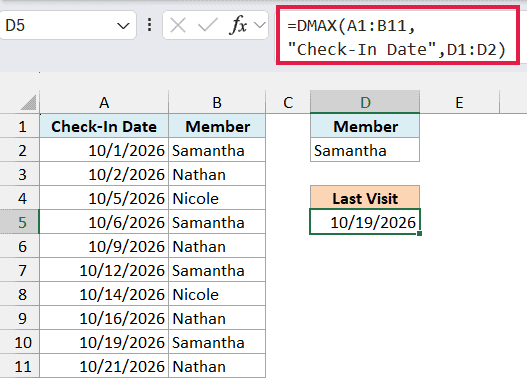Select column B header
This screenshot has width=527, height=378.
click(217, 102)
